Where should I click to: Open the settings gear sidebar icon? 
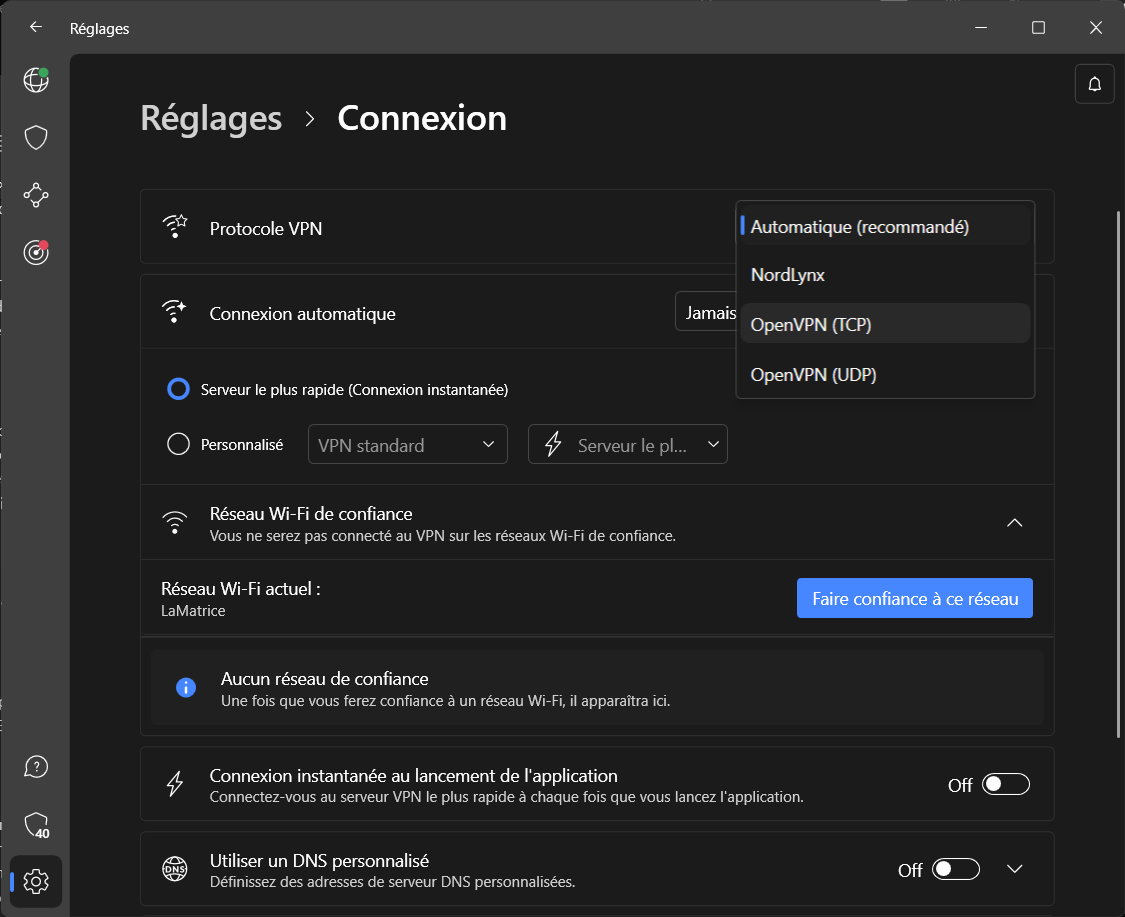tap(36, 882)
